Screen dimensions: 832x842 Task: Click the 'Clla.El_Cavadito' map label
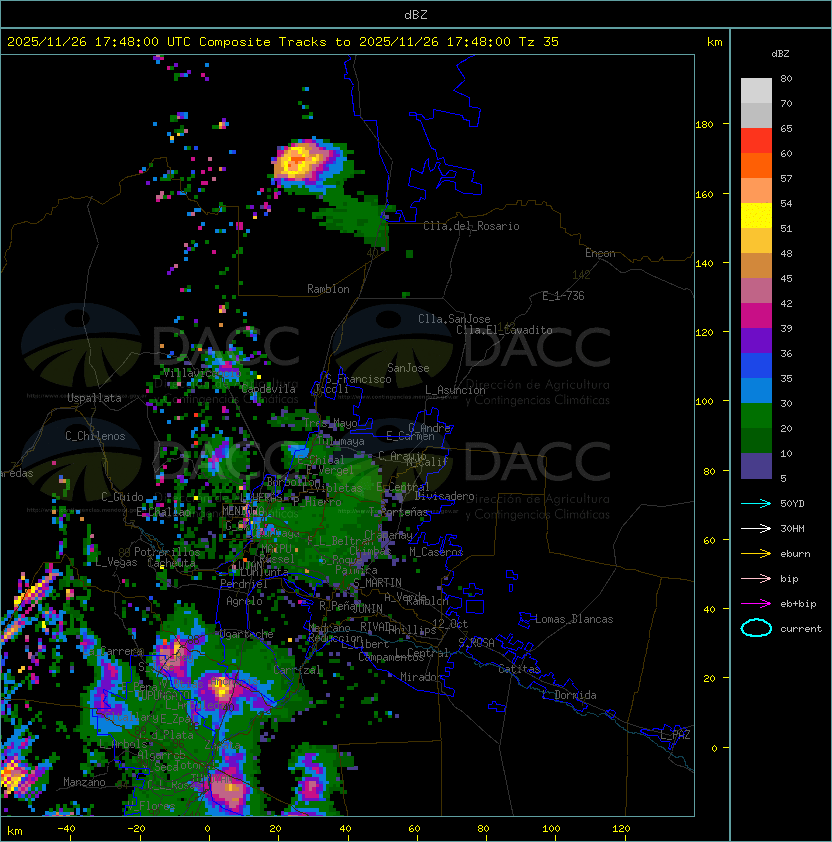(x=504, y=330)
